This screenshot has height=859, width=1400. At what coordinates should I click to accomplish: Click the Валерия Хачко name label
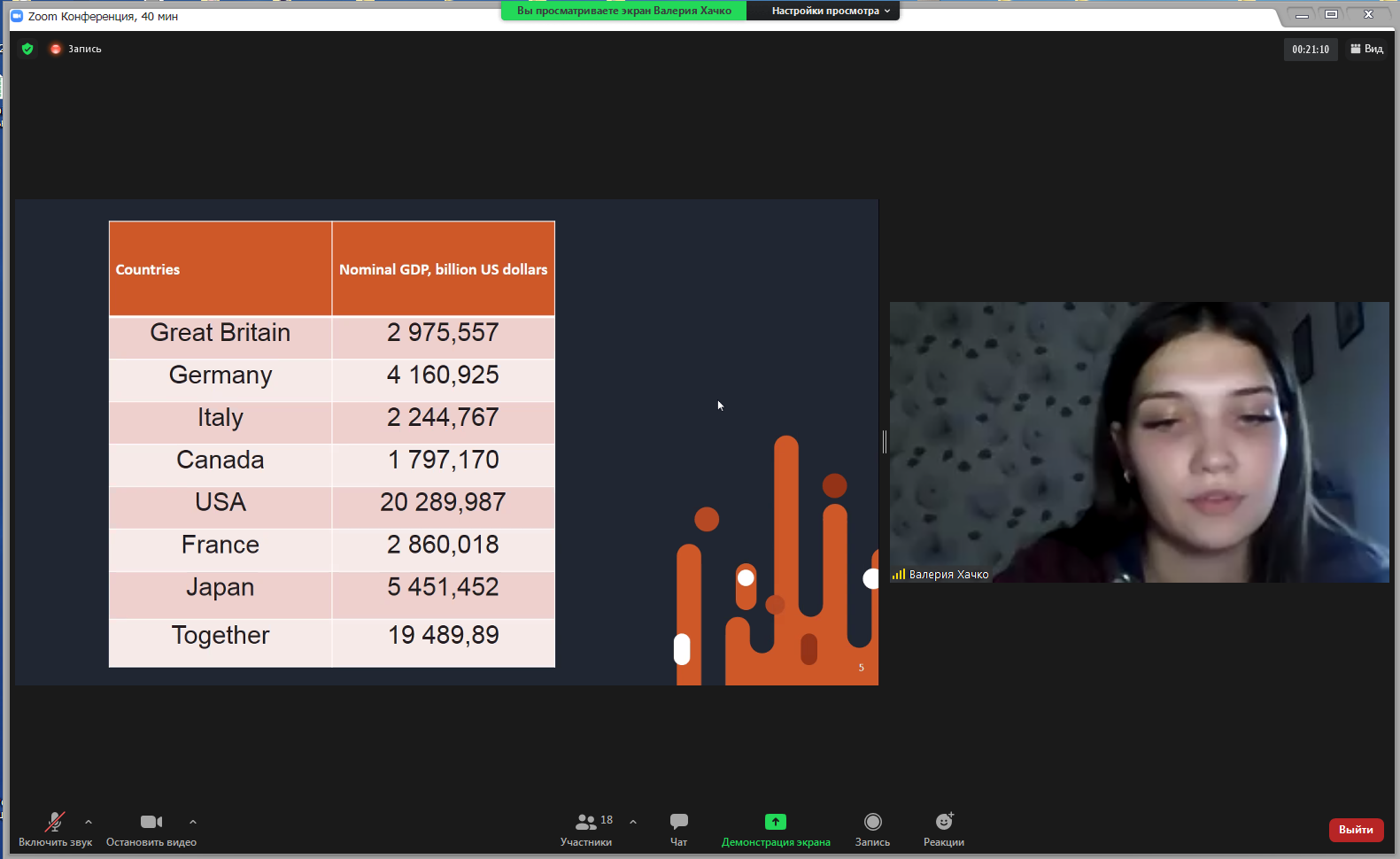[948, 575]
